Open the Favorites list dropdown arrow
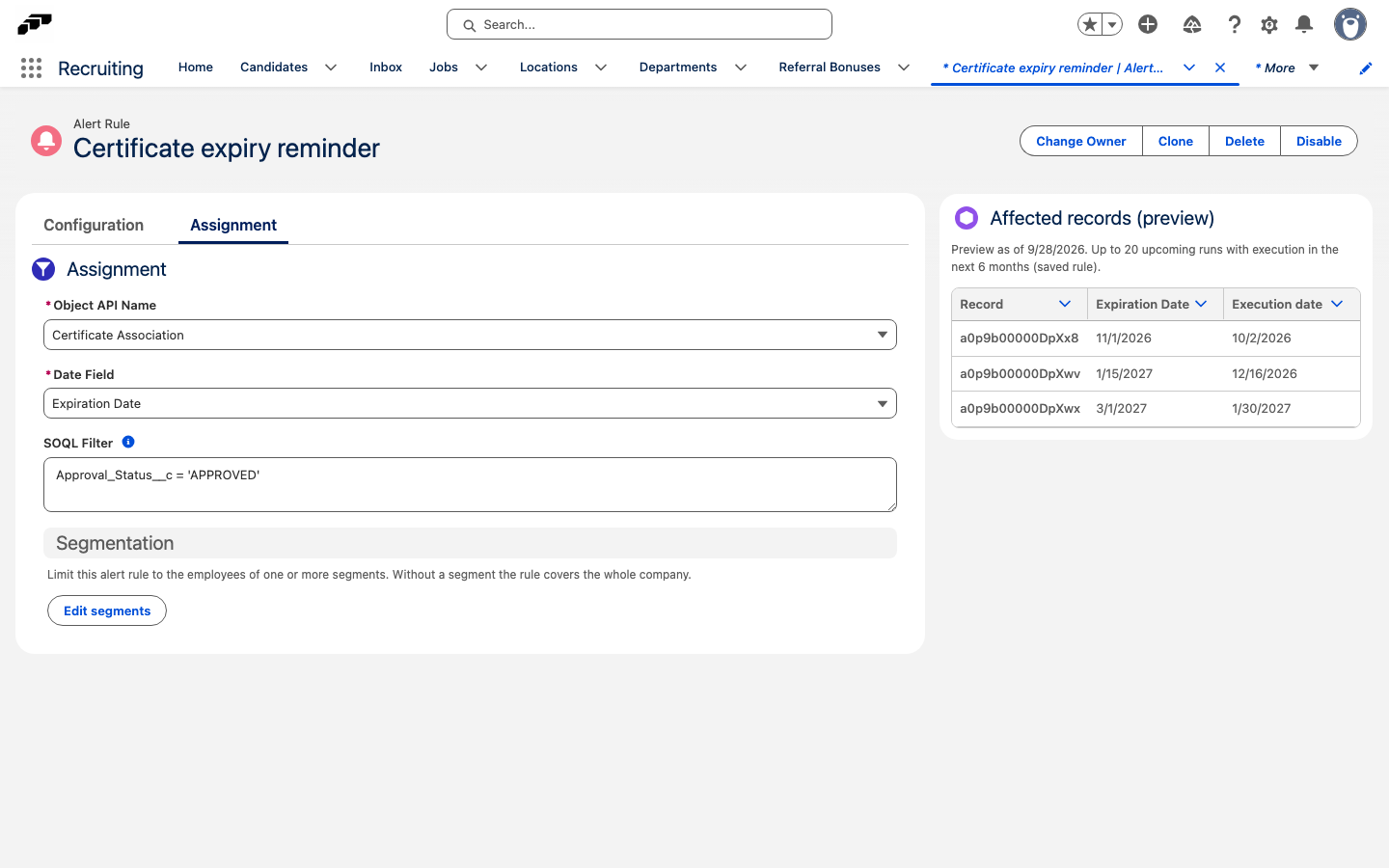This screenshot has width=1389, height=868. coord(1112,24)
